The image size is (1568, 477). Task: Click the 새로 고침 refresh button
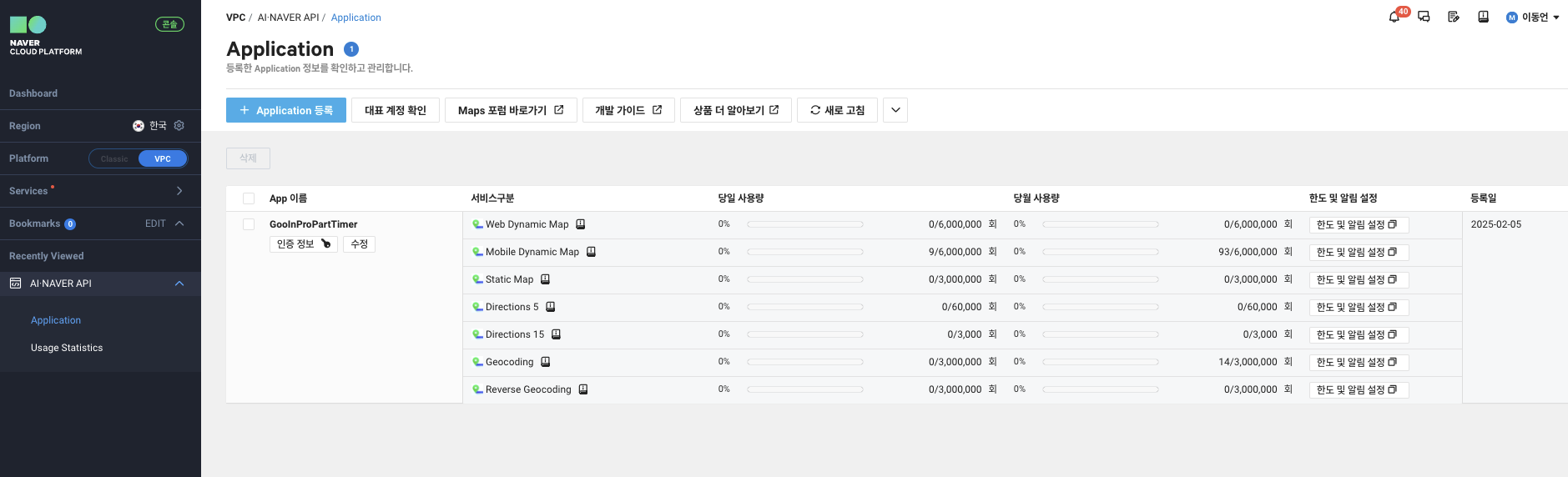click(837, 110)
